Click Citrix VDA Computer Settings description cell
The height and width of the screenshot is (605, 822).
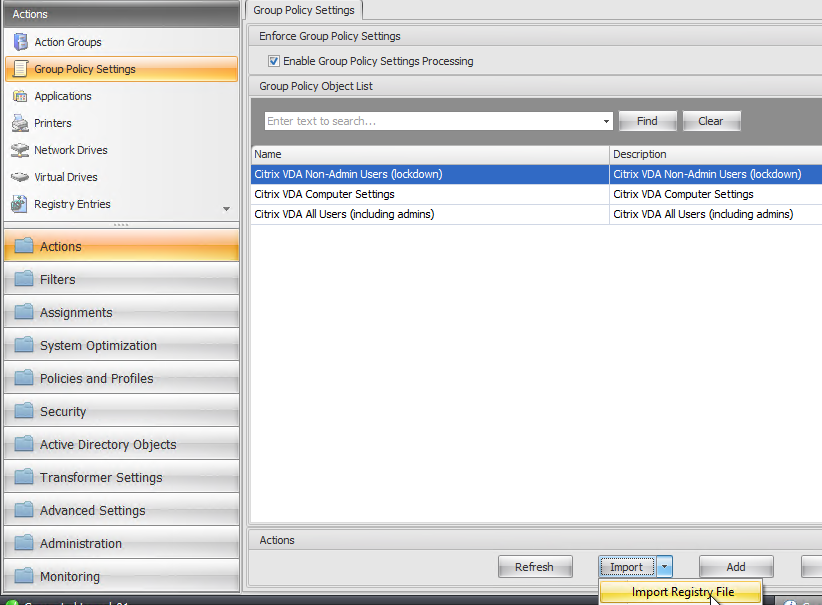pyautogui.click(x=716, y=194)
